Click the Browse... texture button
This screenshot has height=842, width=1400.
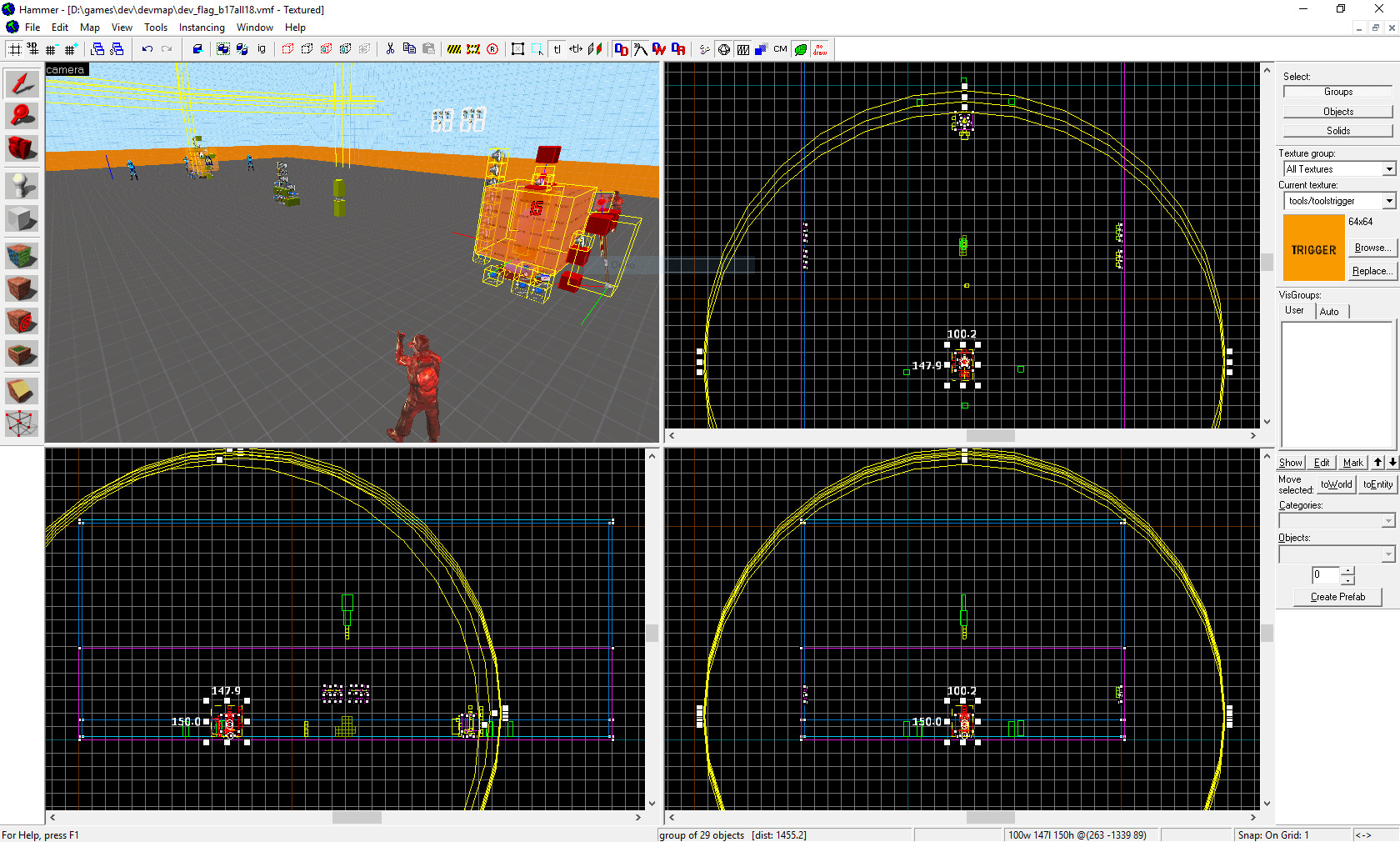(1371, 248)
